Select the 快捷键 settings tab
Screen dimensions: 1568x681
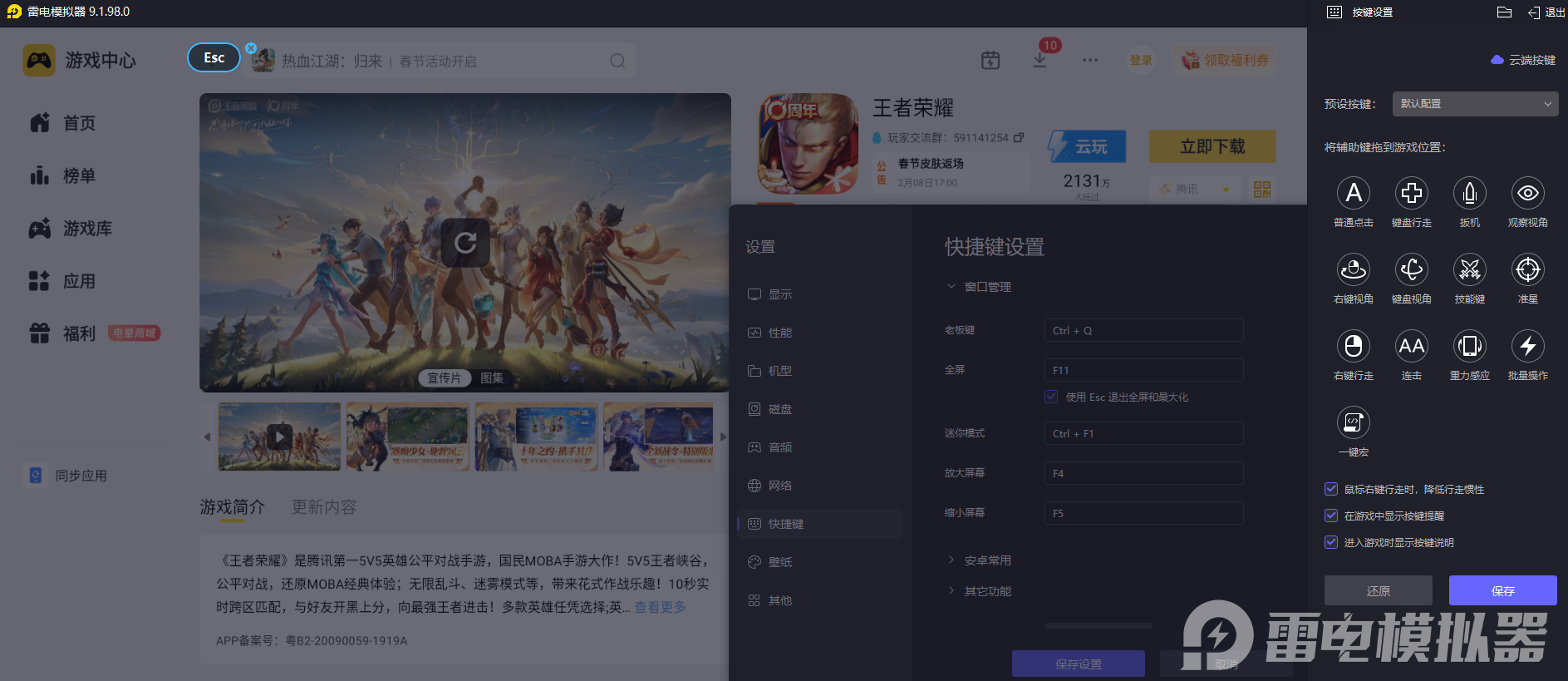(820, 524)
